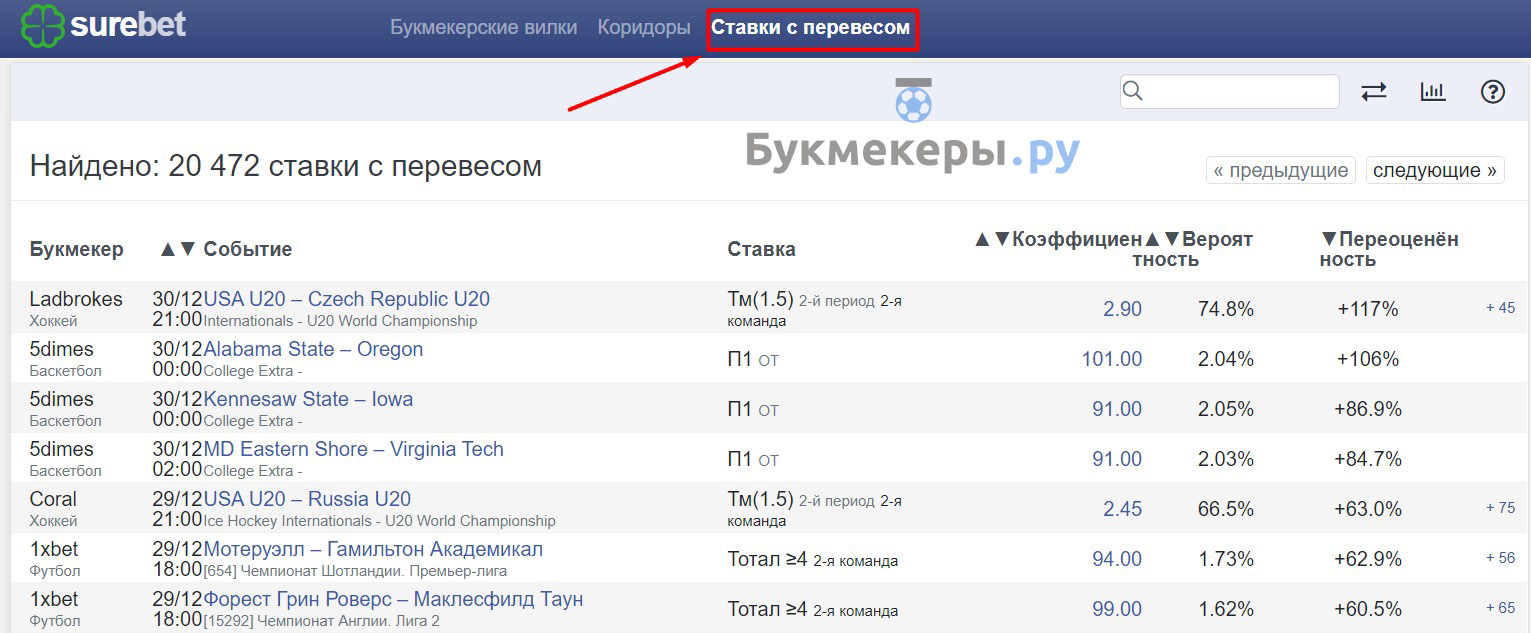Click probability 74.8%

click(1226, 309)
